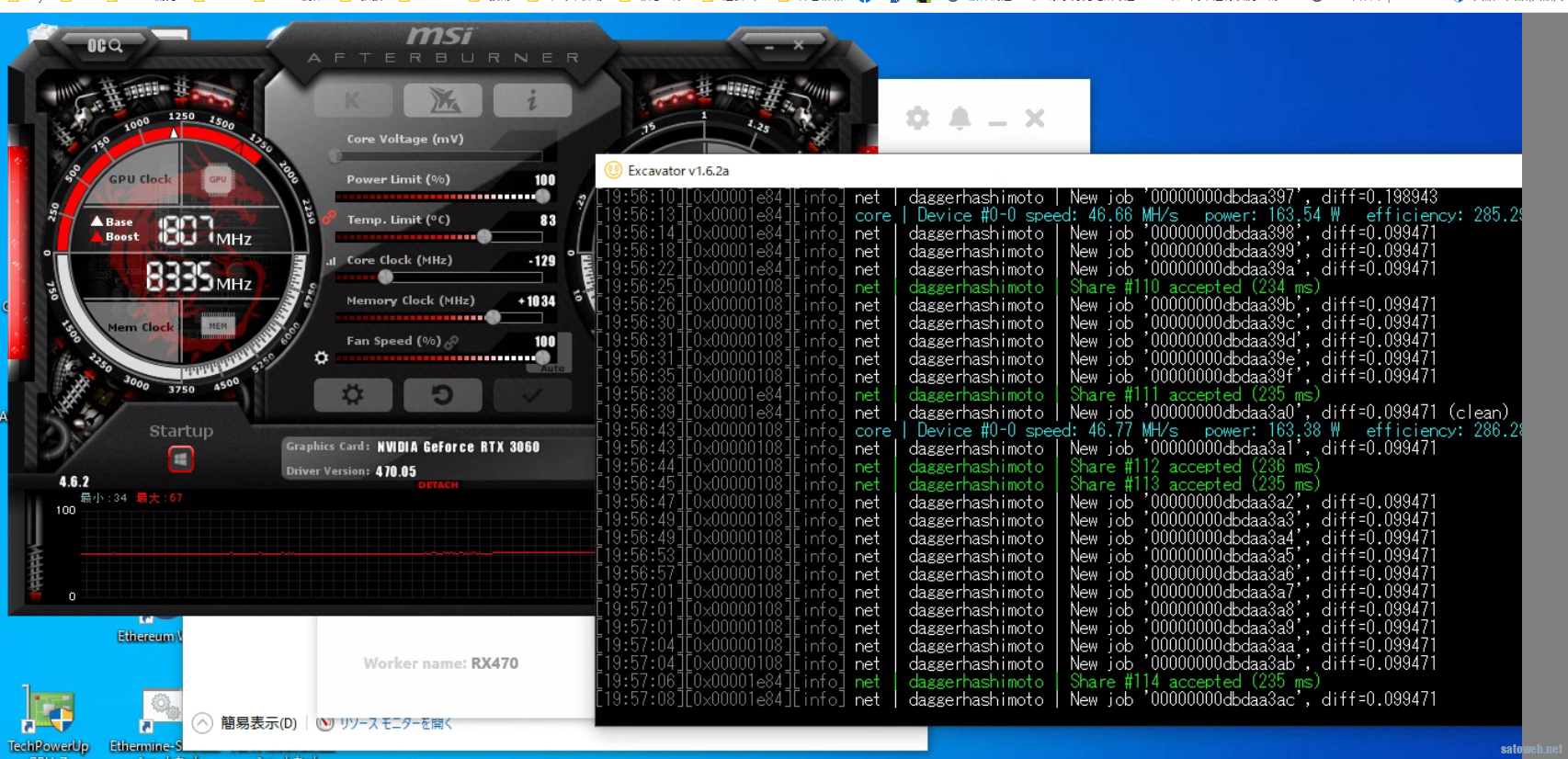Open the Afterburner information (i) button
This screenshot has height=759, width=1568.
(x=532, y=100)
